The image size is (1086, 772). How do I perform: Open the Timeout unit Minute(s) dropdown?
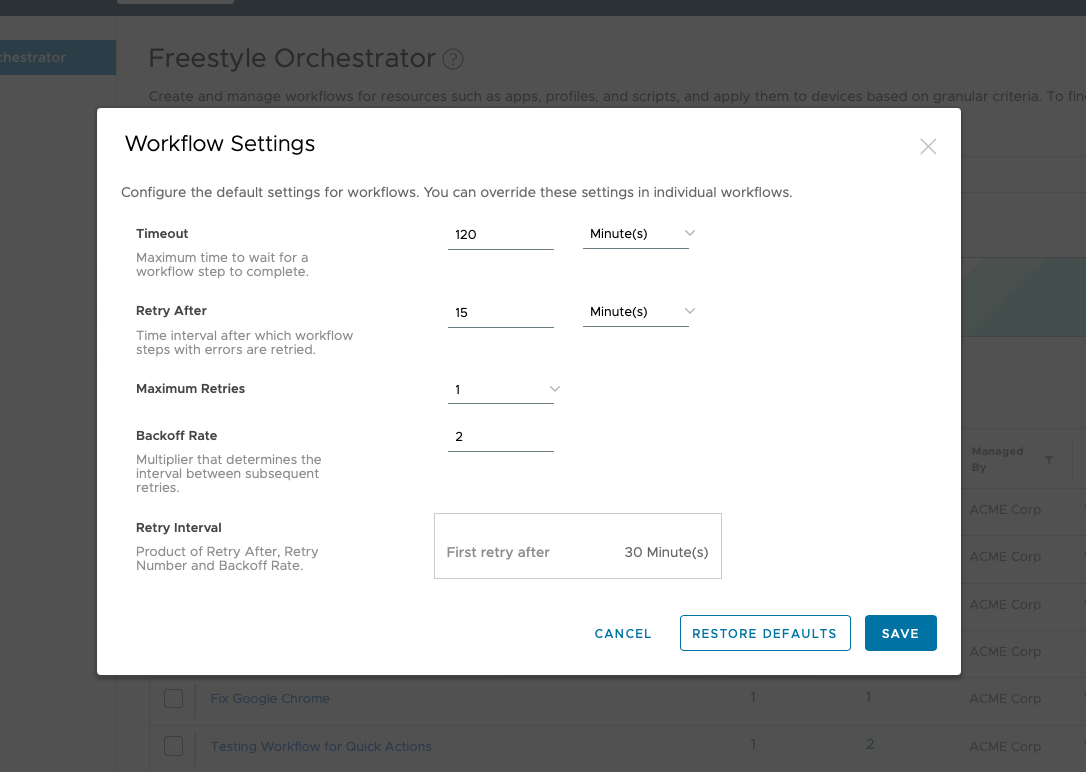[637, 234]
